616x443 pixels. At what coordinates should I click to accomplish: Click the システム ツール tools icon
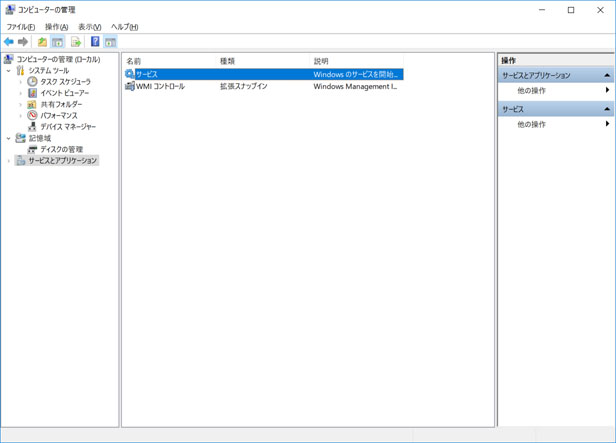pos(20,70)
